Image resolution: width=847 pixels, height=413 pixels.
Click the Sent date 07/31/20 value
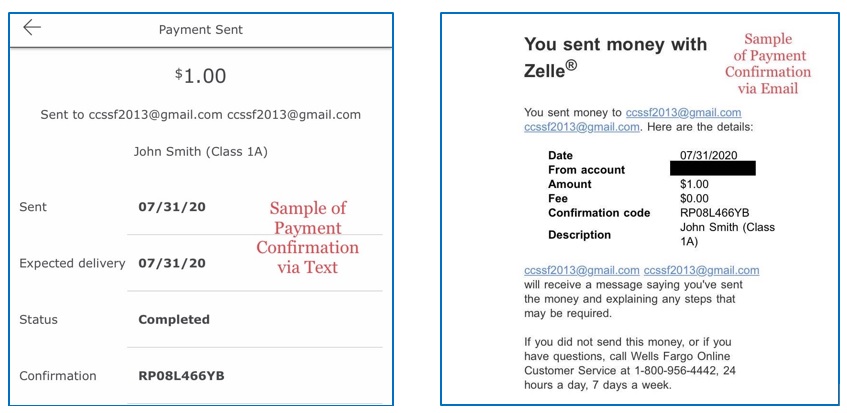point(172,207)
